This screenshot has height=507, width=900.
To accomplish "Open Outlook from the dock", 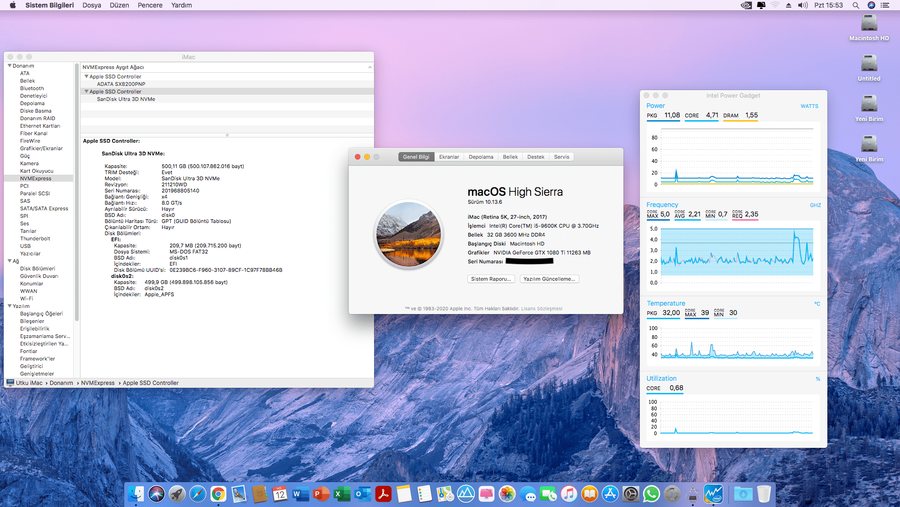I will coord(362,494).
